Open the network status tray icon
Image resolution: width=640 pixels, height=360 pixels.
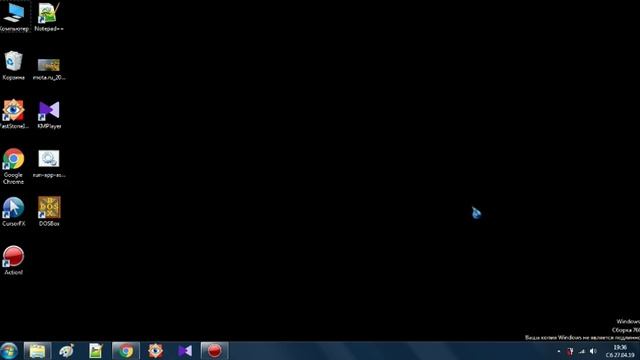click(582, 351)
